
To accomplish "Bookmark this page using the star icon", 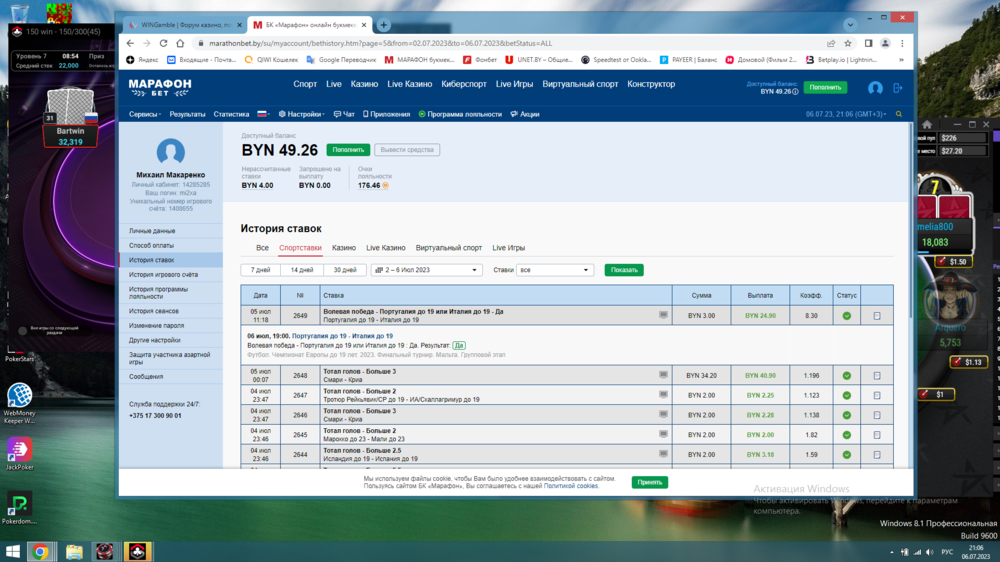I will click(x=848, y=44).
